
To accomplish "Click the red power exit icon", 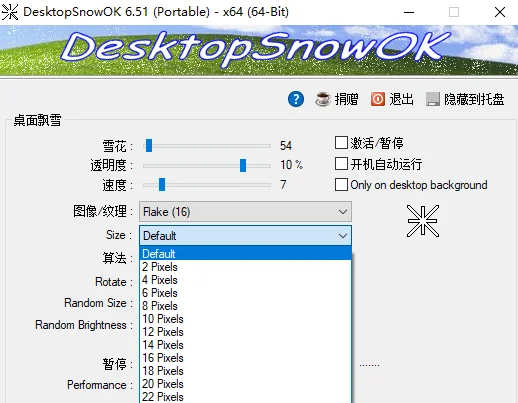I will click(x=378, y=99).
